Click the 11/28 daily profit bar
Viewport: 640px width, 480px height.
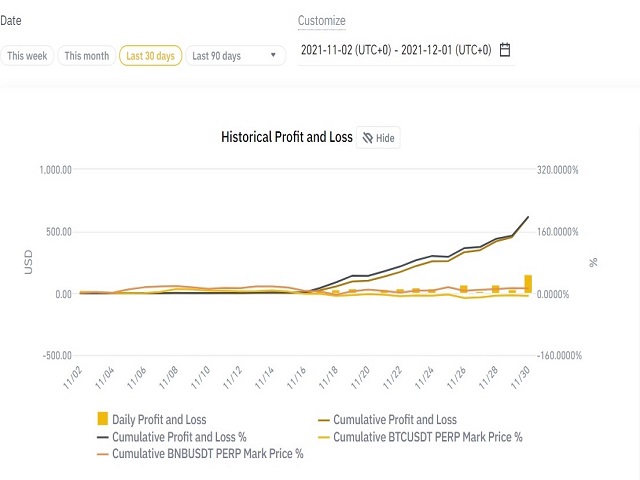point(496,289)
